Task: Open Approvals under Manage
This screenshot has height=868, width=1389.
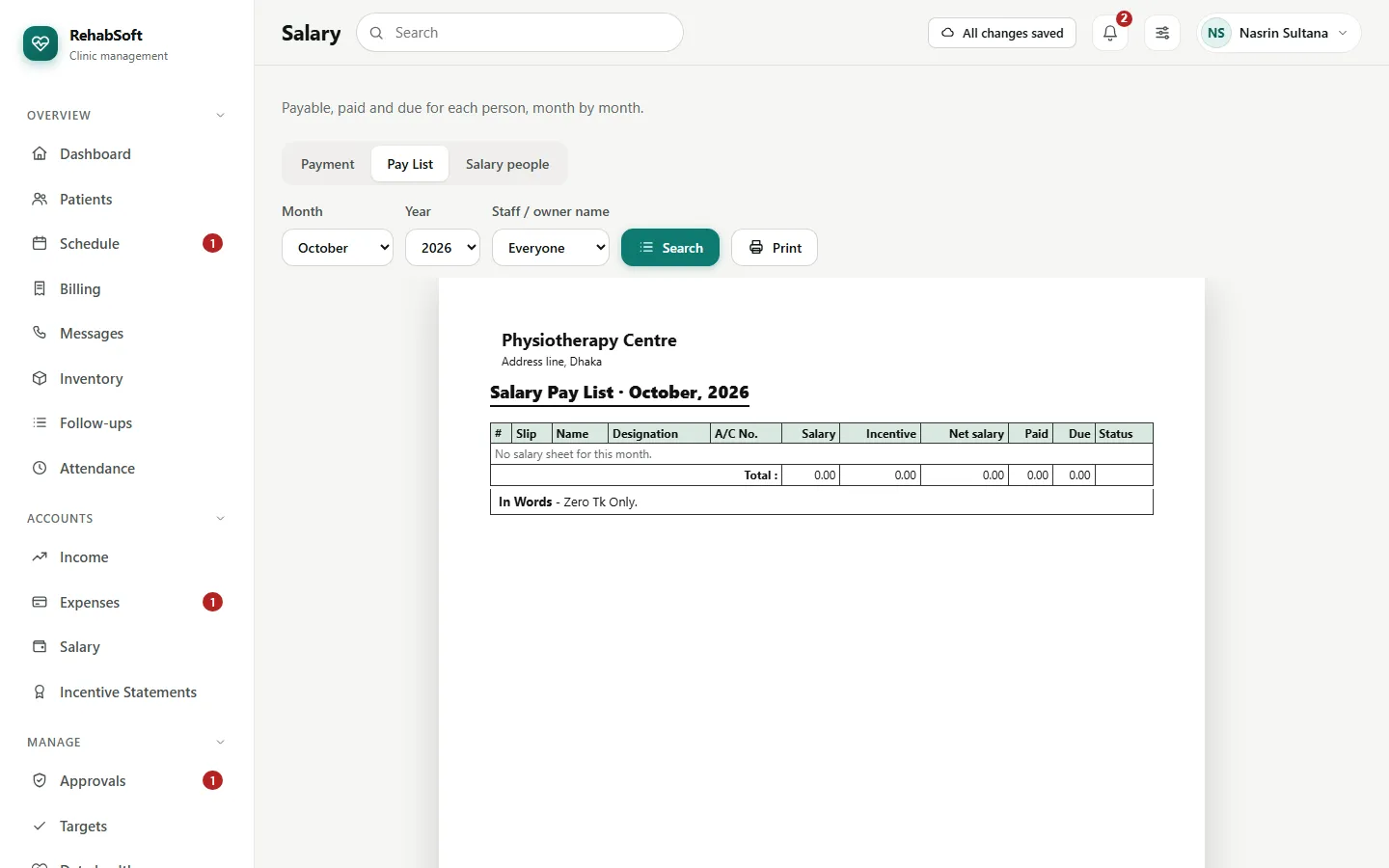Action: pos(126,781)
